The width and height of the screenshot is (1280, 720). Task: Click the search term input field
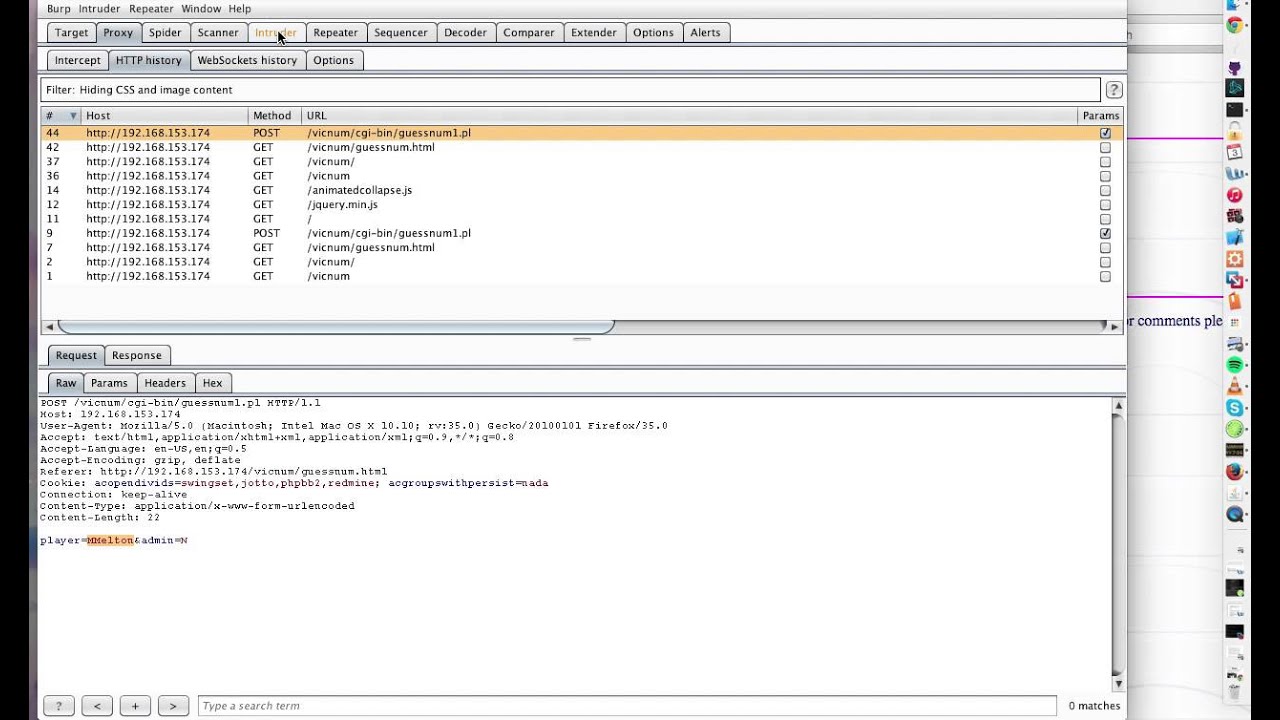click(x=627, y=706)
